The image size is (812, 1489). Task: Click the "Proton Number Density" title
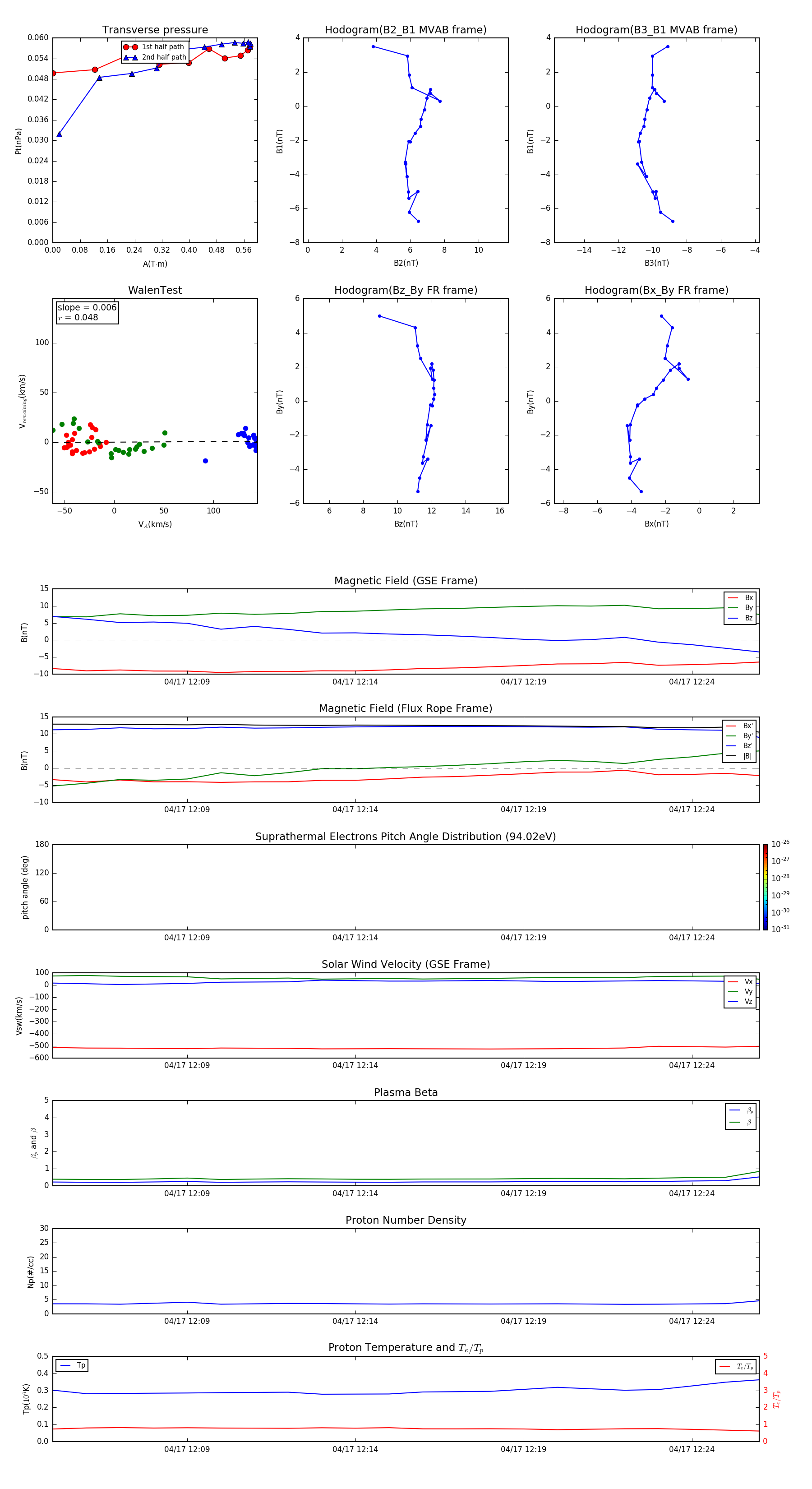[406, 1220]
